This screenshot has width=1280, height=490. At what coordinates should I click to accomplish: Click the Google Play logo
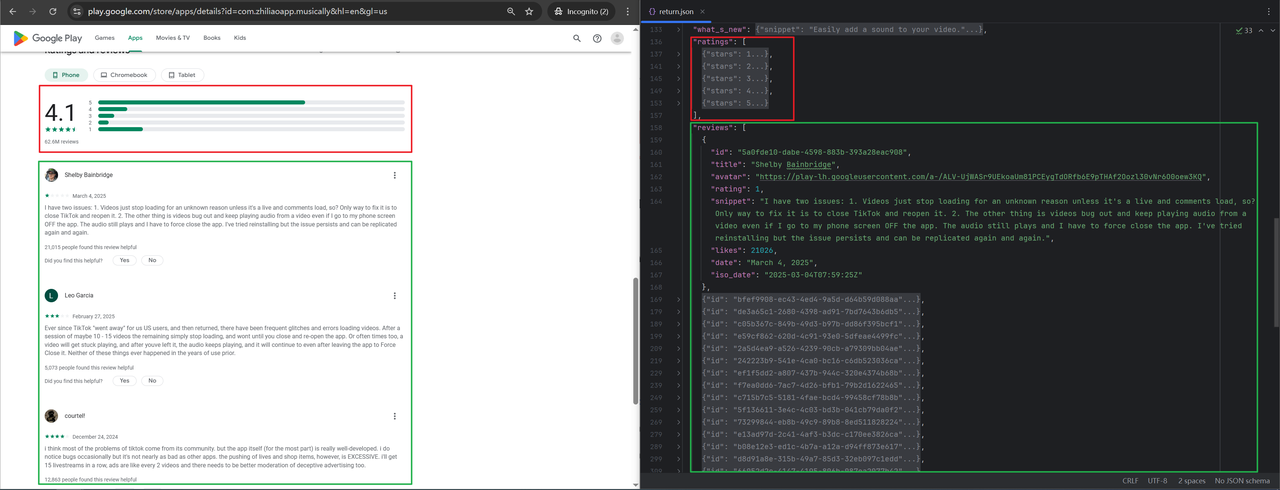coord(47,38)
